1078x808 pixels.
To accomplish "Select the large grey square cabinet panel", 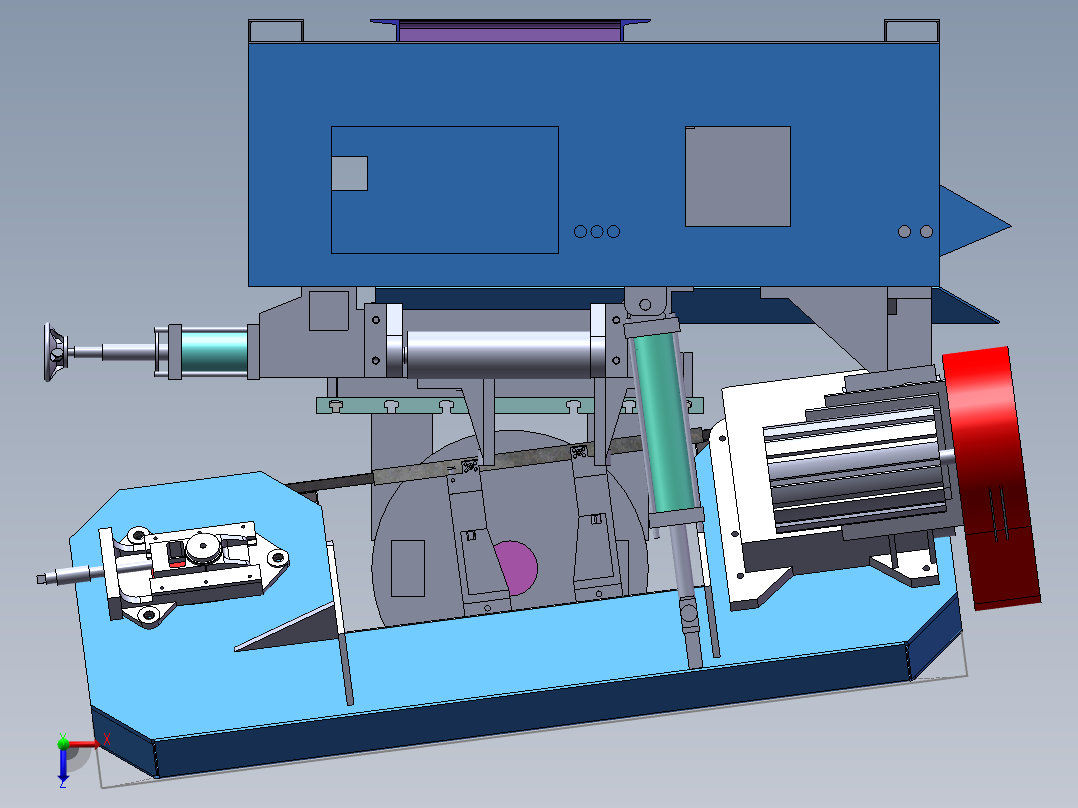I will (738, 176).
